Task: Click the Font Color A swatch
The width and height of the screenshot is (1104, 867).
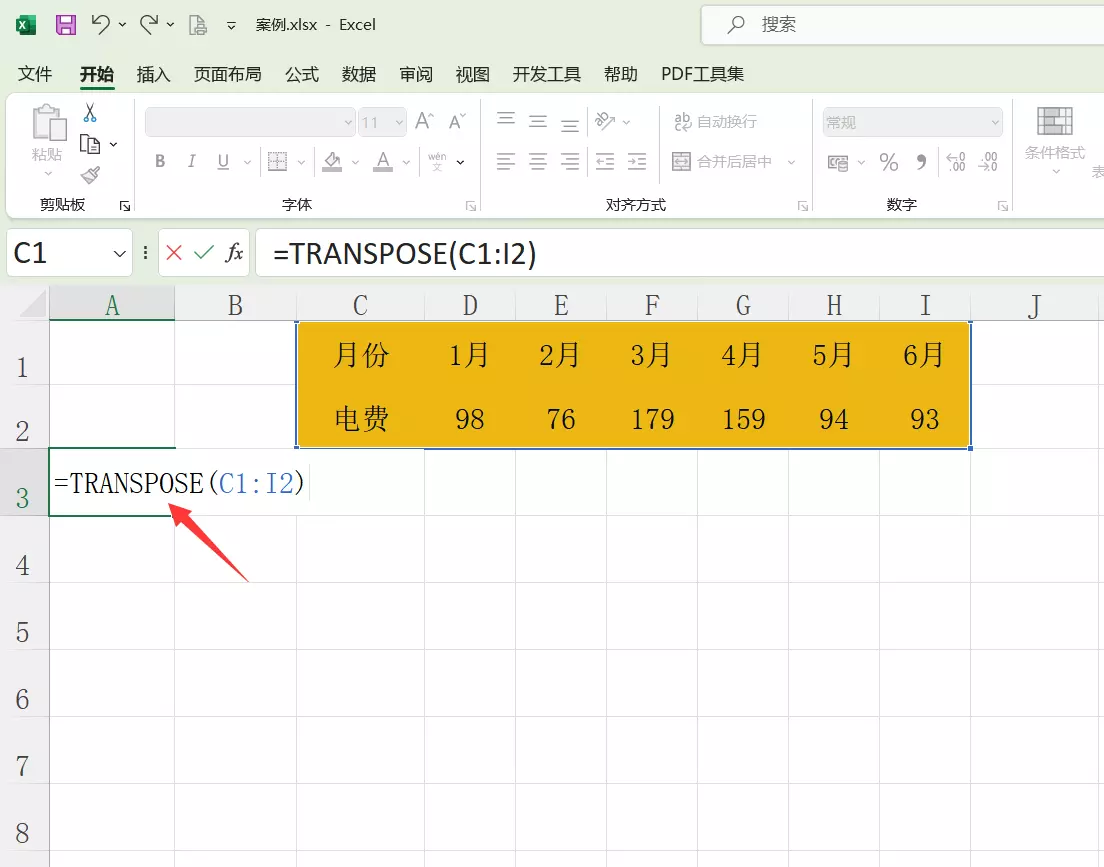Action: (383, 162)
